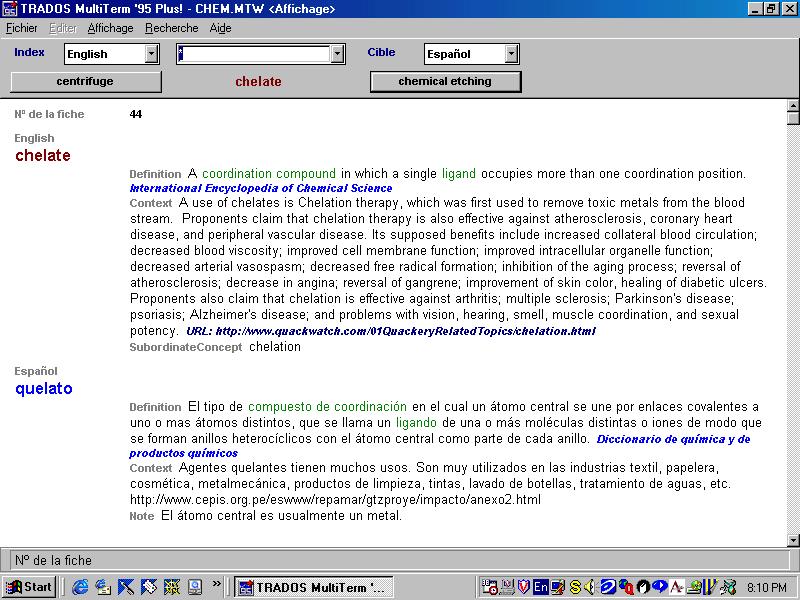The image size is (800, 600).
Task: Open the Cible language dropdown showing Español
Action: click(471, 54)
